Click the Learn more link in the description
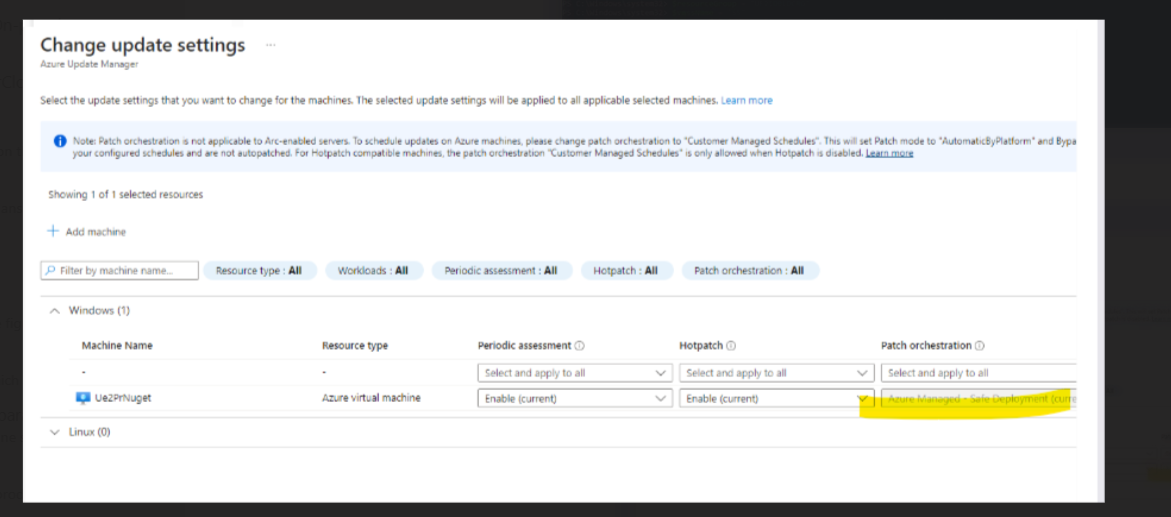The height and width of the screenshot is (517, 1171). pyautogui.click(x=747, y=100)
